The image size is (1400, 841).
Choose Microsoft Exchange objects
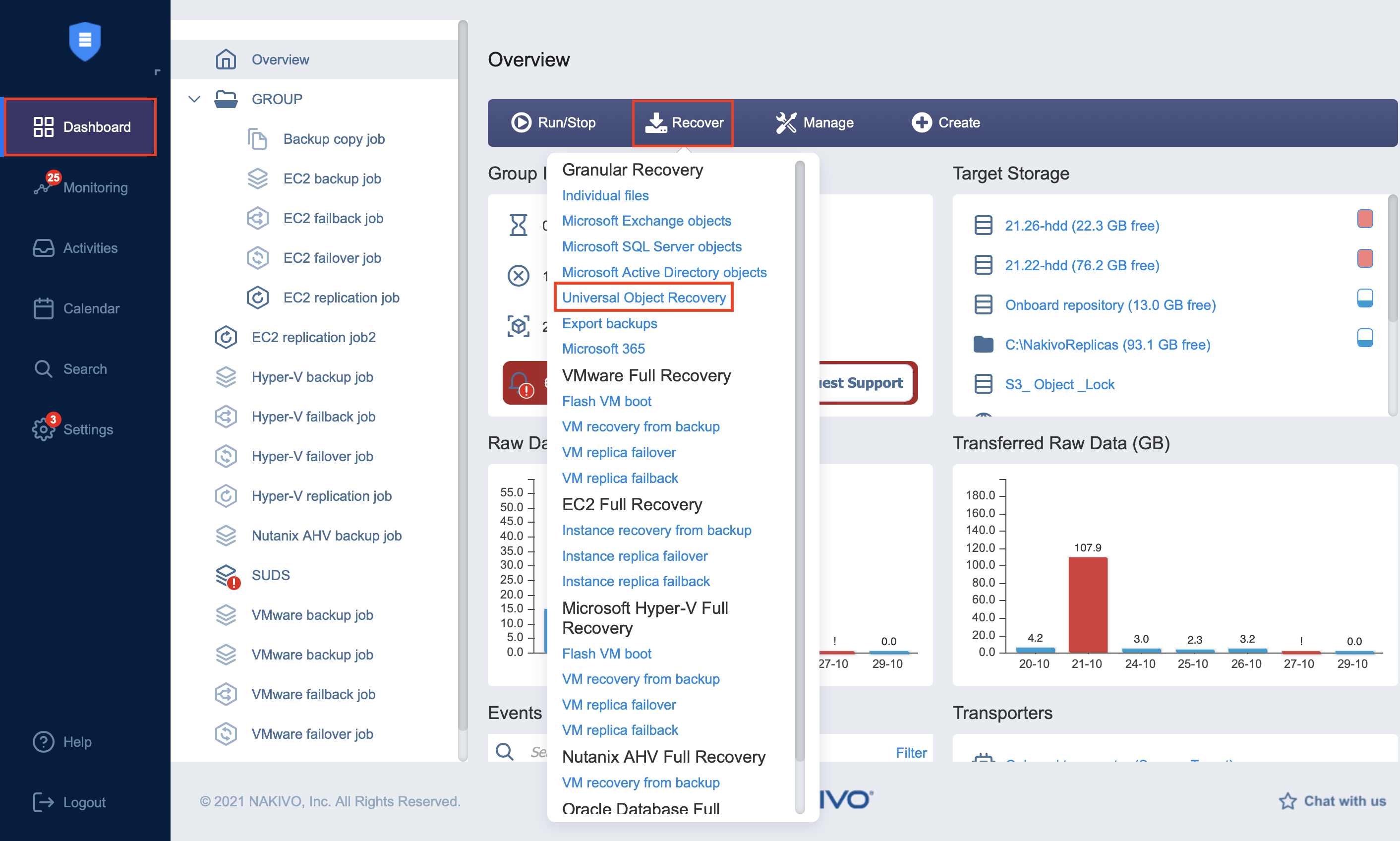coord(646,221)
